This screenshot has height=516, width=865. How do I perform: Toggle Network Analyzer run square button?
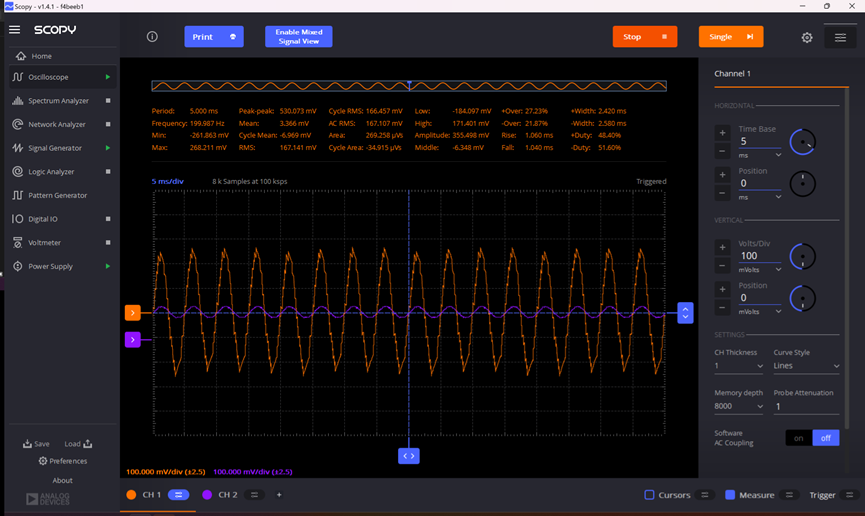pos(108,125)
